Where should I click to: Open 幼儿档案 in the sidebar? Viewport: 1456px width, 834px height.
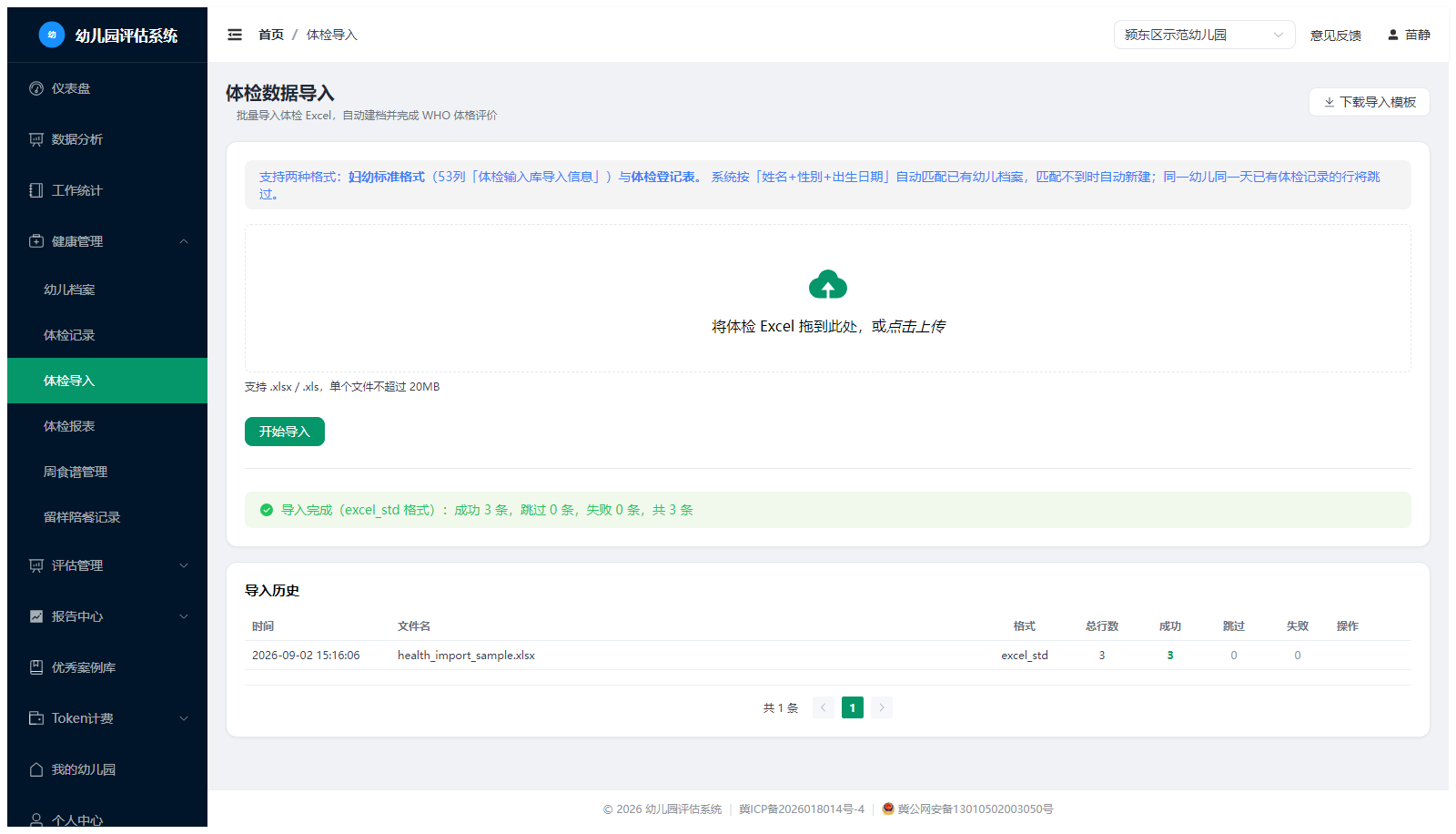(107, 290)
